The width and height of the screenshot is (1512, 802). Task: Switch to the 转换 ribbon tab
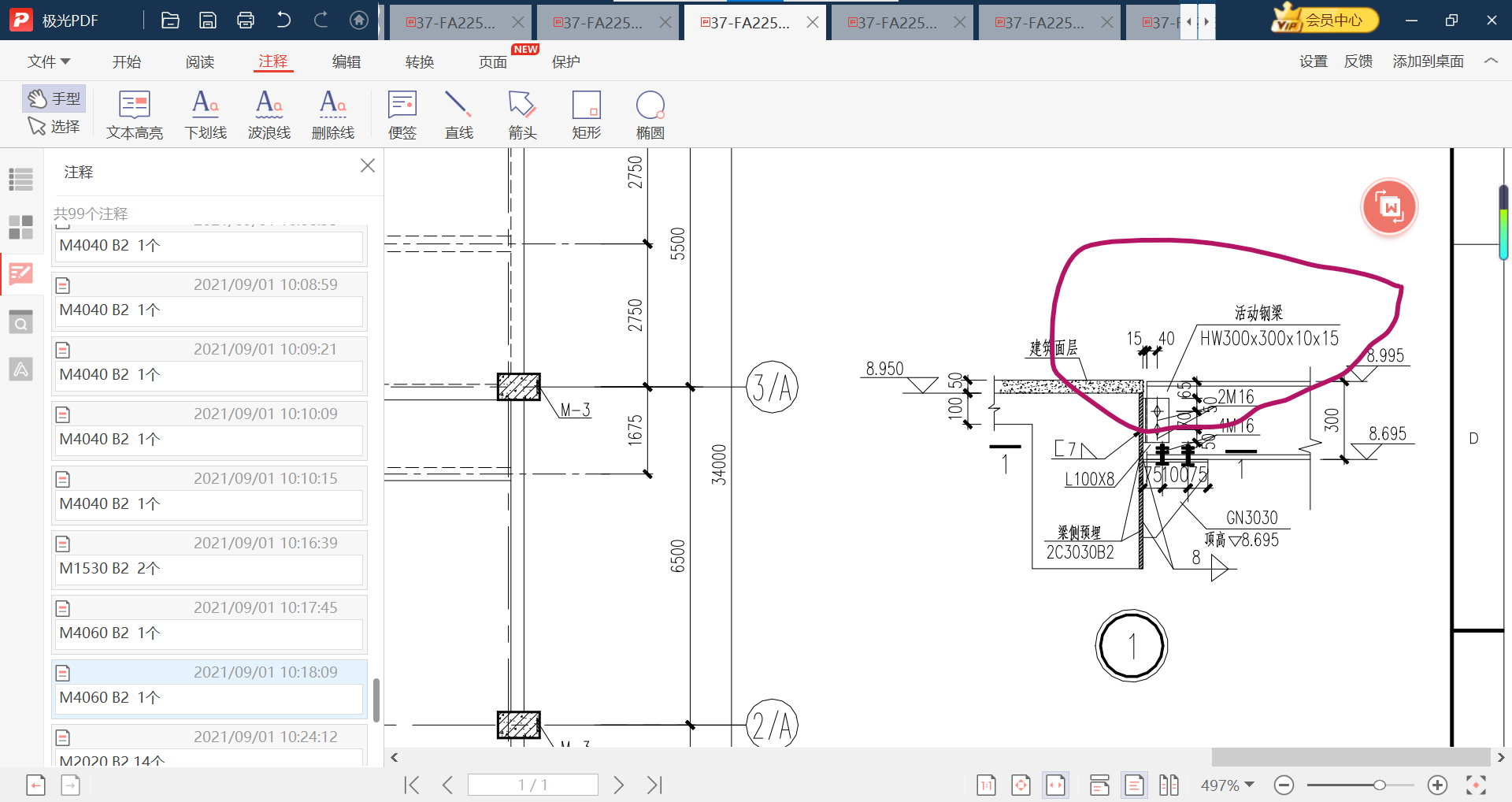[420, 61]
